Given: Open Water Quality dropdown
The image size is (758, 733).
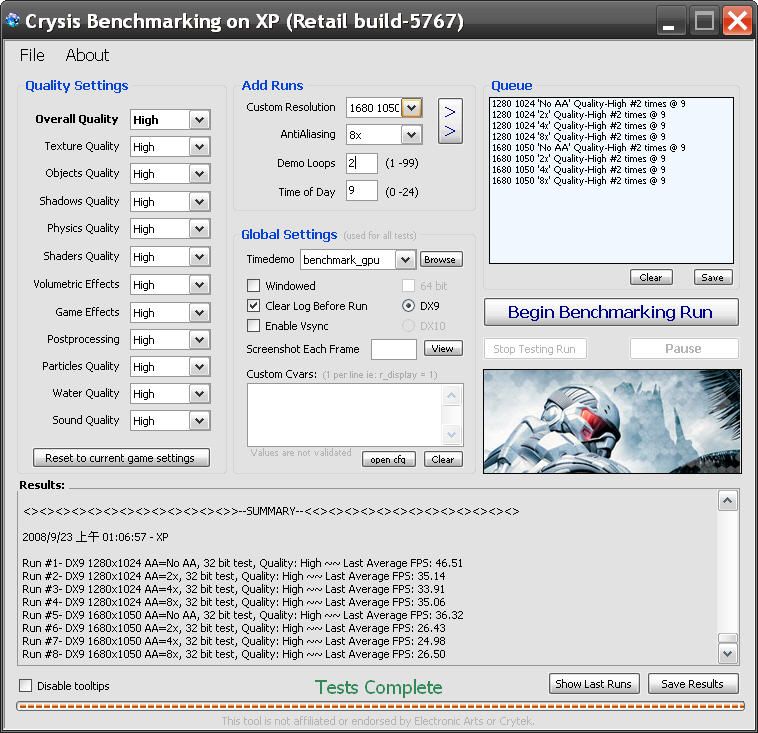Looking at the screenshot, I should click(199, 394).
